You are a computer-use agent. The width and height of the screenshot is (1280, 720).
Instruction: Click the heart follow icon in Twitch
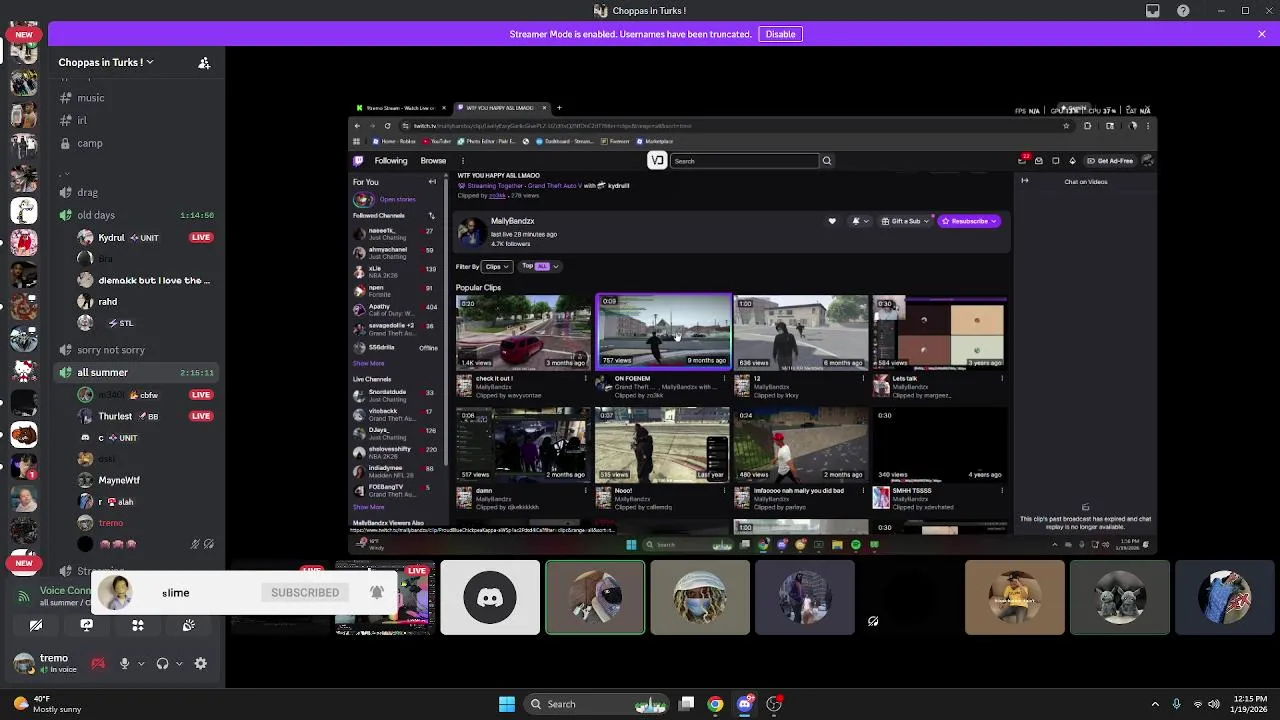pyautogui.click(x=832, y=221)
